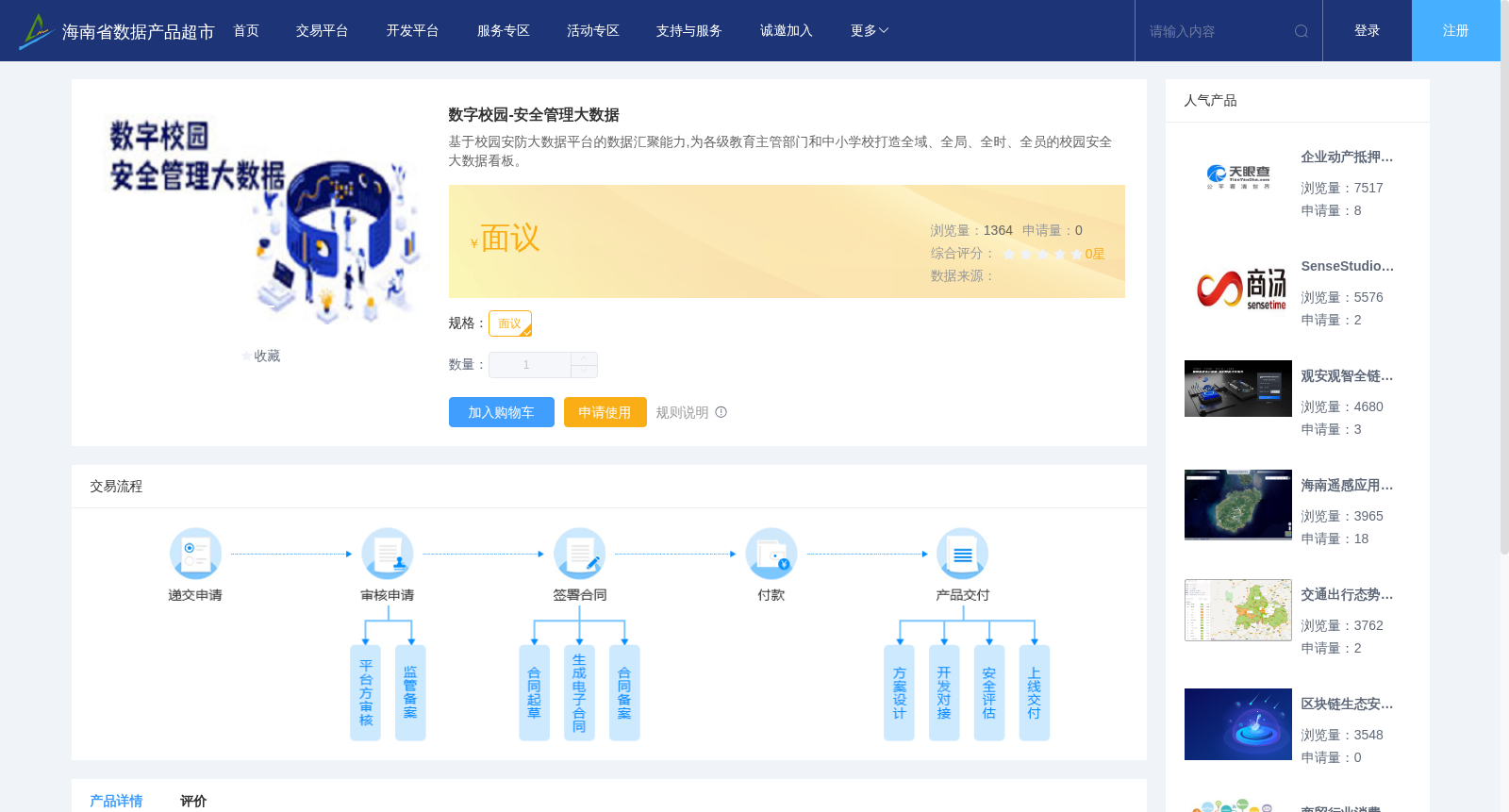Click the 加入购物车 button
1509x812 pixels.
[502, 412]
